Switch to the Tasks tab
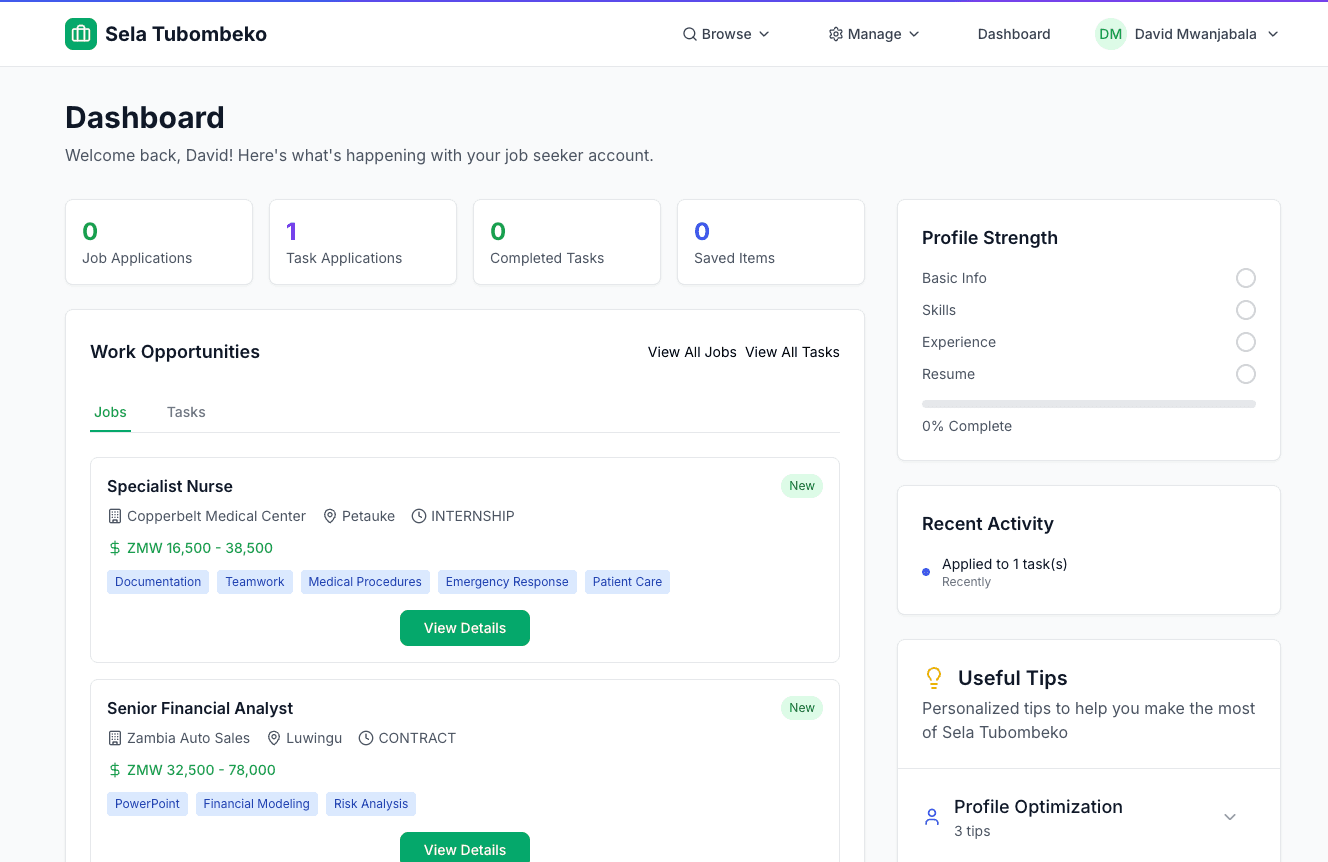Viewport: 1328px width, 862px height. (186, 412)
